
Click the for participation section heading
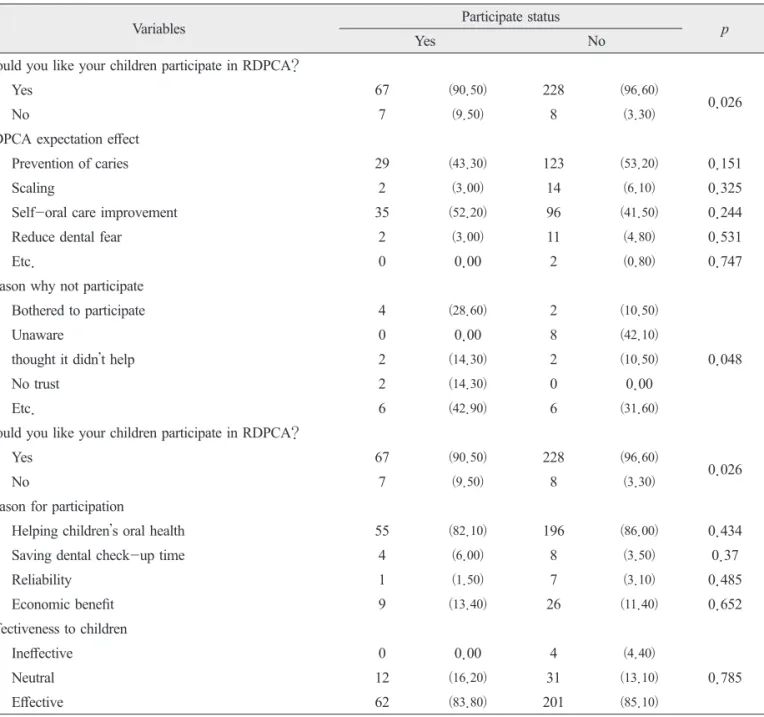pyautogui.click(x=62, y=506)
